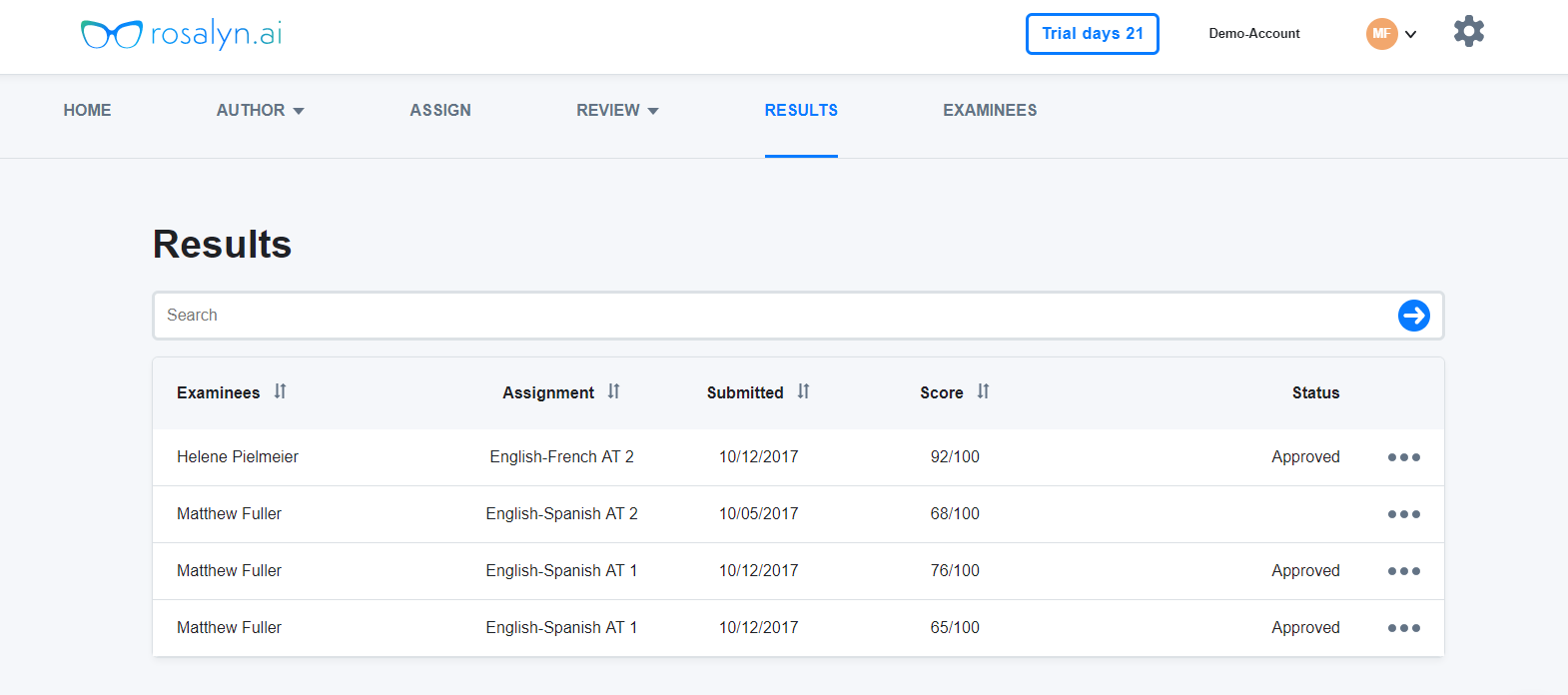This screenshot has height=695, width=1568.
Task: Sort results by Assignment column
Action: click(613, 391)
